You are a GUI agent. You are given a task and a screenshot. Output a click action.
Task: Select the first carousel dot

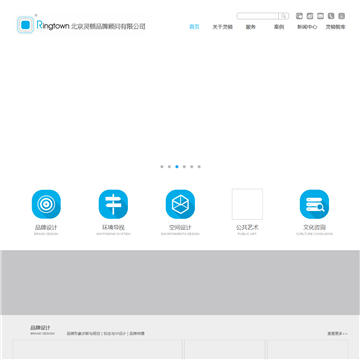coord(162,167)
